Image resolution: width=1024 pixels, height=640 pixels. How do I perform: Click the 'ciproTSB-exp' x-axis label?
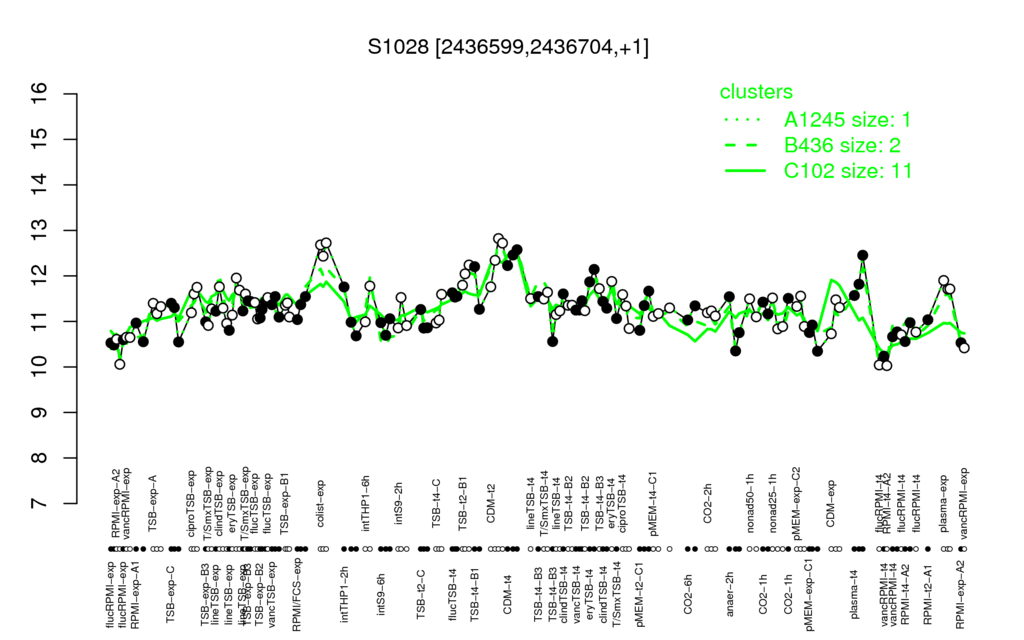coord(192,502)
